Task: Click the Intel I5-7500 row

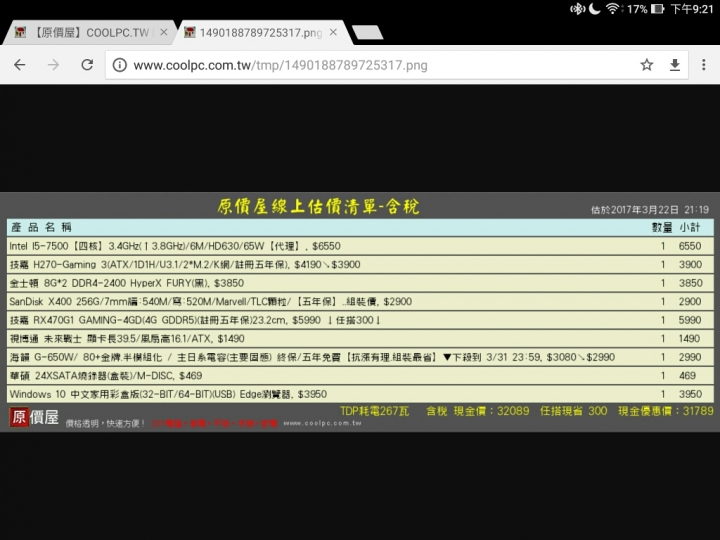Action: pos(360,246)
